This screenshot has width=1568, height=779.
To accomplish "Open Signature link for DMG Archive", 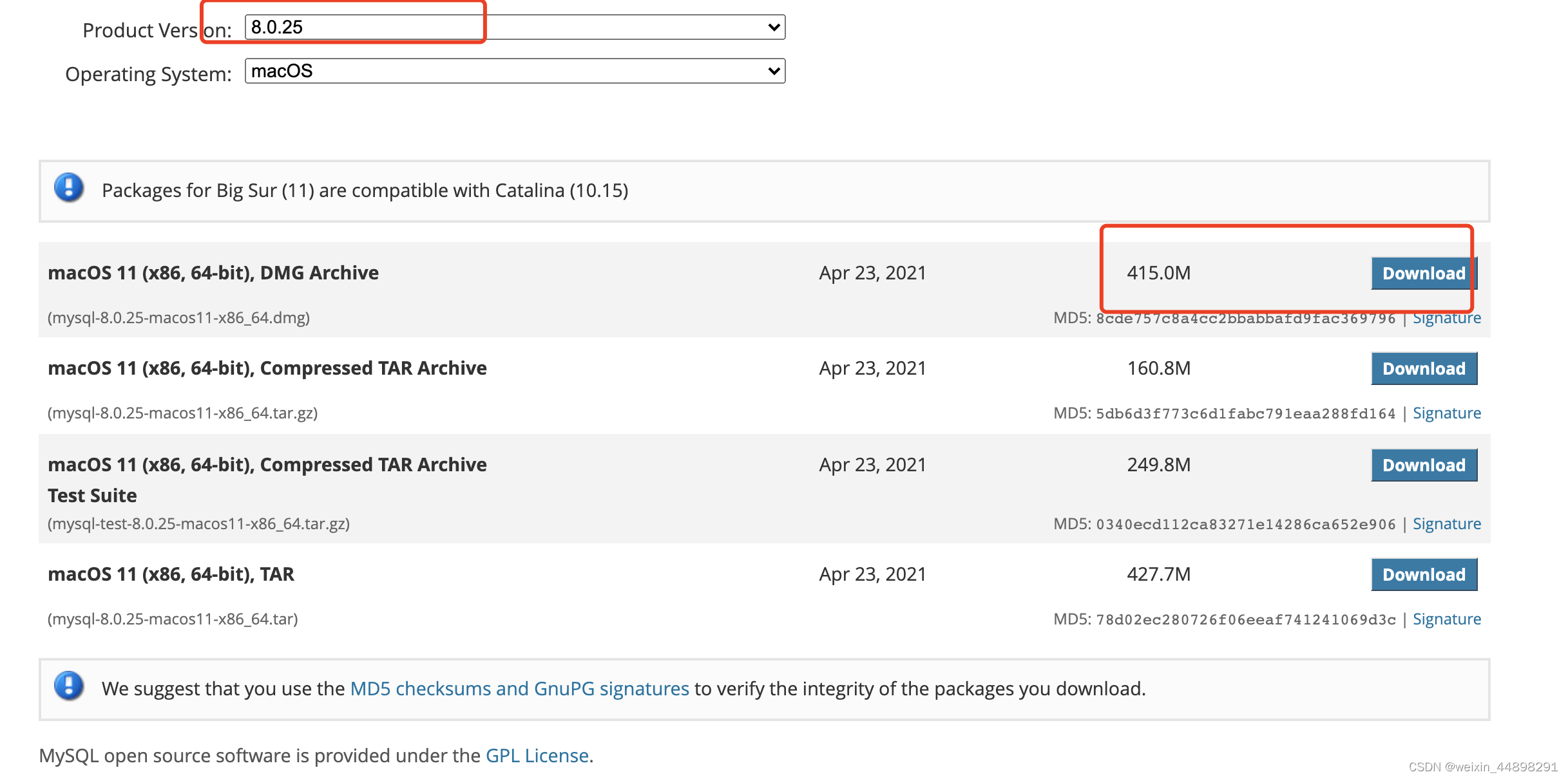I will [x=1446, y=319].
